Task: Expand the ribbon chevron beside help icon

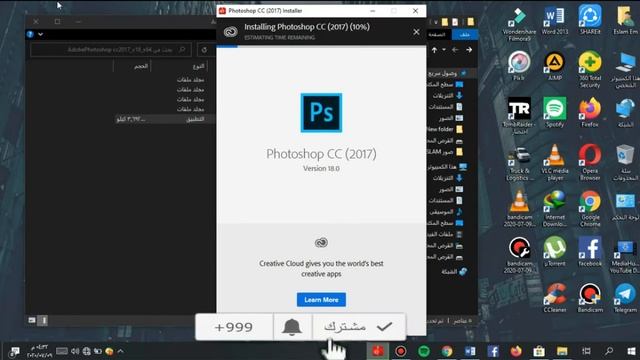Action: pyautogui.click(x=40, y=34)
